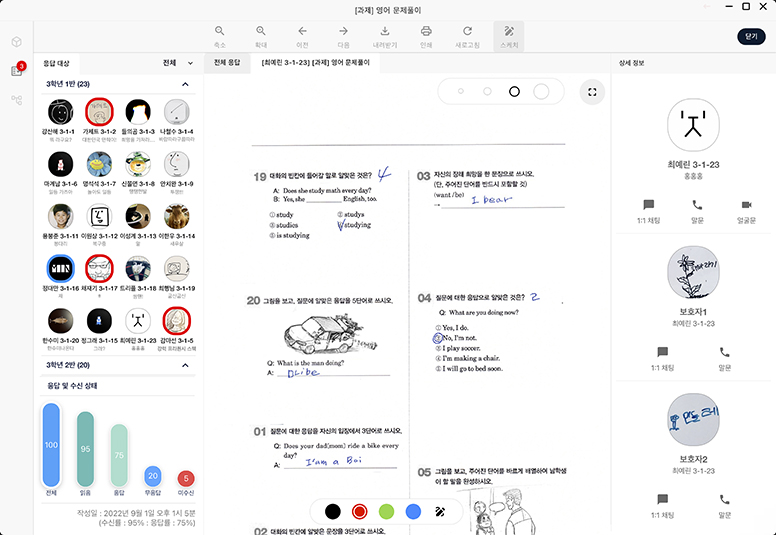
Task: Open 1:1 chat with 보호자1
Action: click(x=661, y=358)
